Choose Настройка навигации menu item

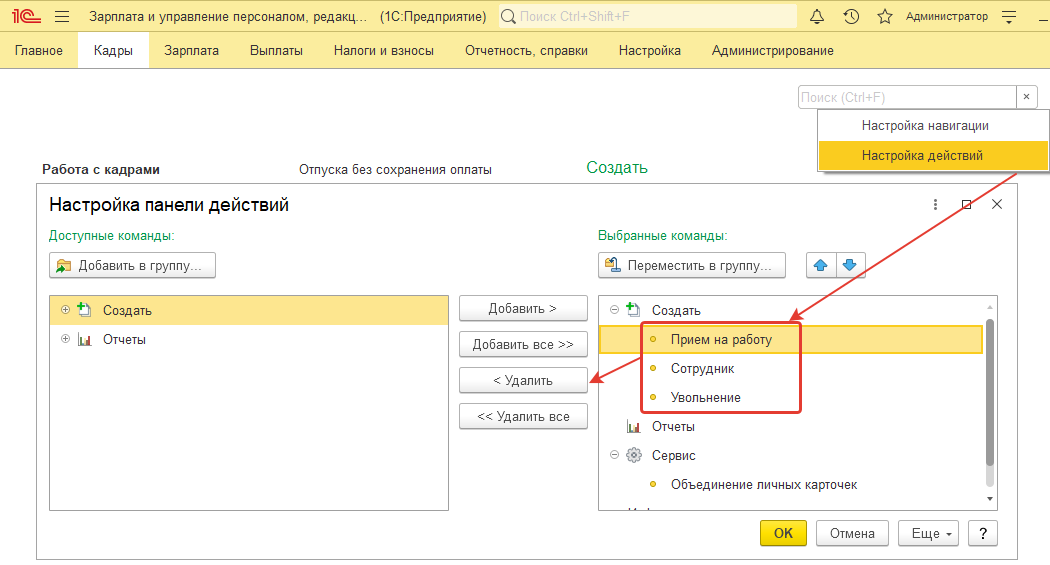pyautogui.click(x=925, y=126)
